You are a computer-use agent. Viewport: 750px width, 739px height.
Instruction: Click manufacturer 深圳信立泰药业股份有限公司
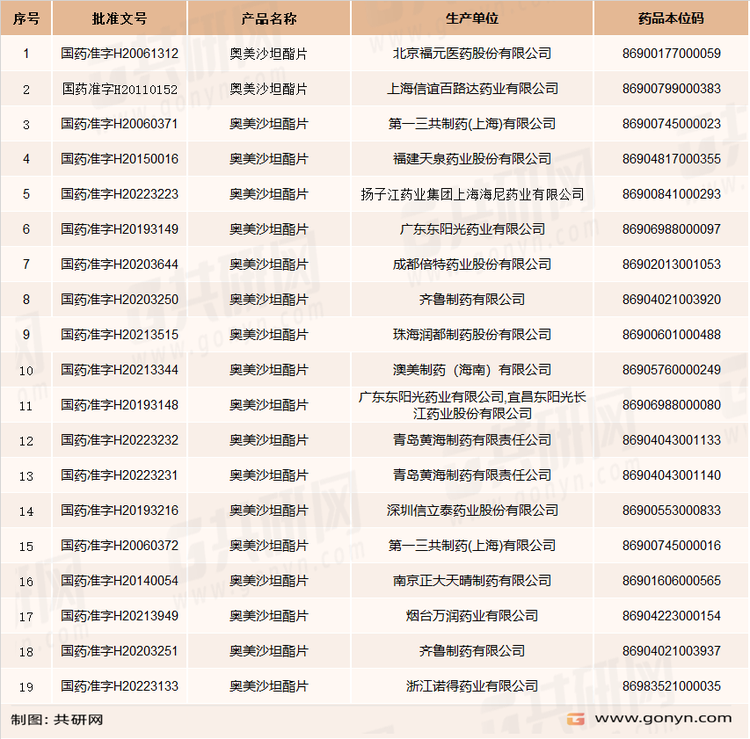point(472,510)
